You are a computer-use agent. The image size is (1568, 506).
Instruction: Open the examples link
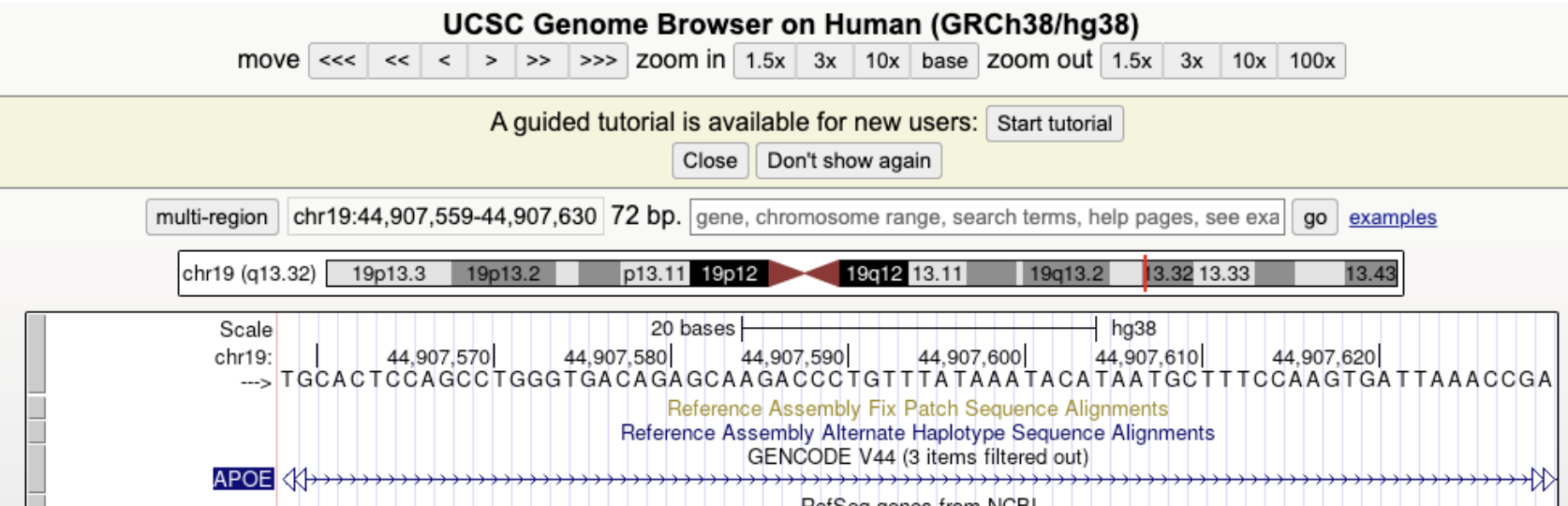[1392, 217]
